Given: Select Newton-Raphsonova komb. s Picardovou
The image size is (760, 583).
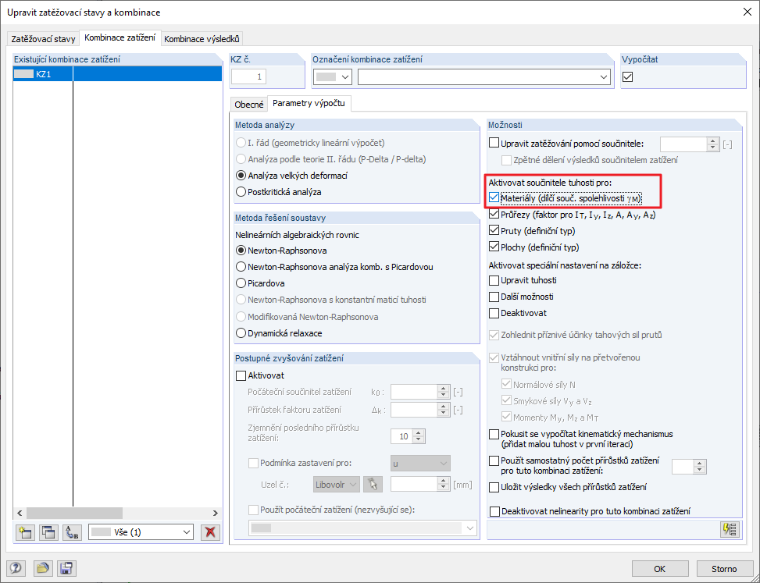Looking at the screenshot, I should (241, 267).
